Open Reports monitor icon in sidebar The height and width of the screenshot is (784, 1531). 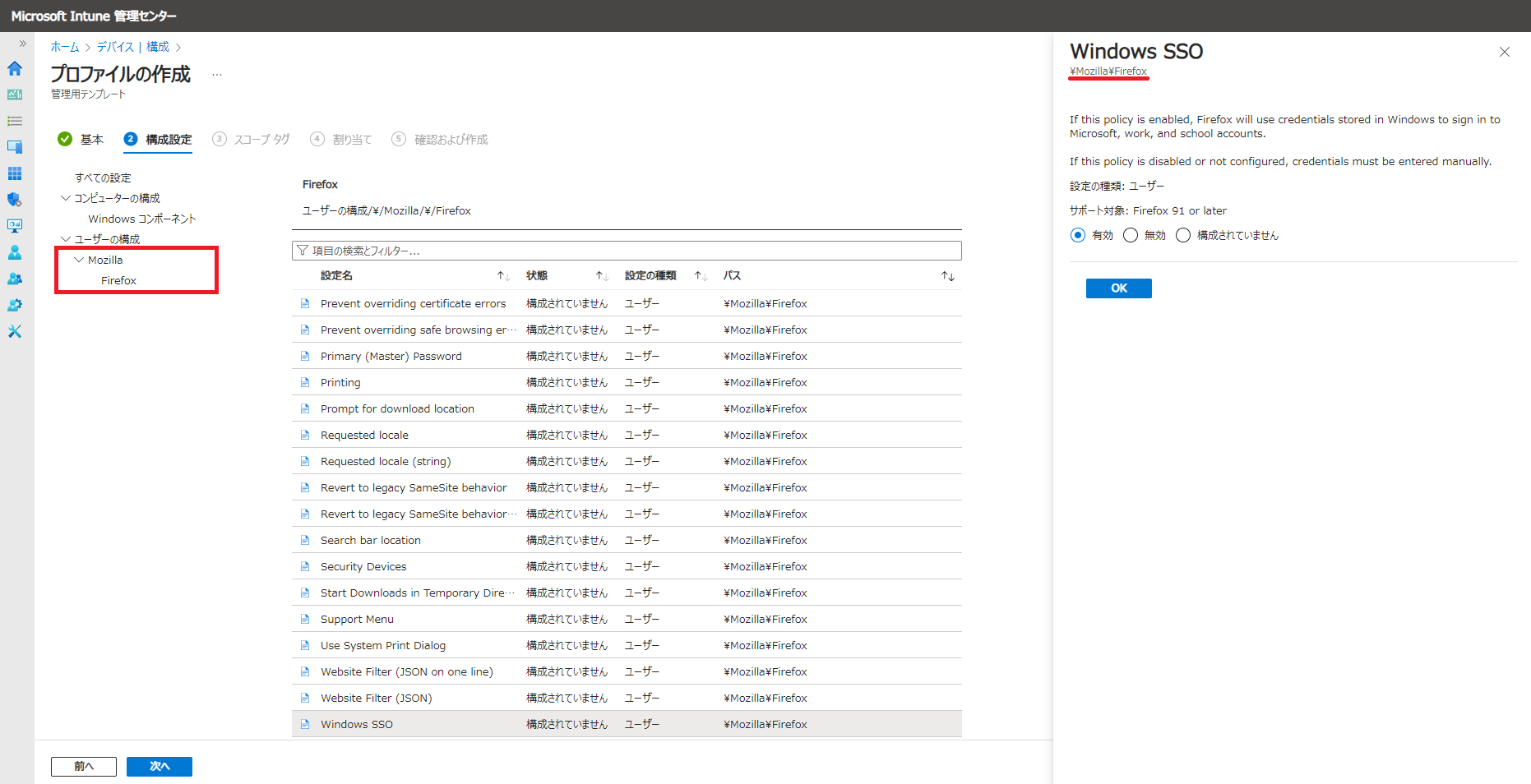coord(15,226)
